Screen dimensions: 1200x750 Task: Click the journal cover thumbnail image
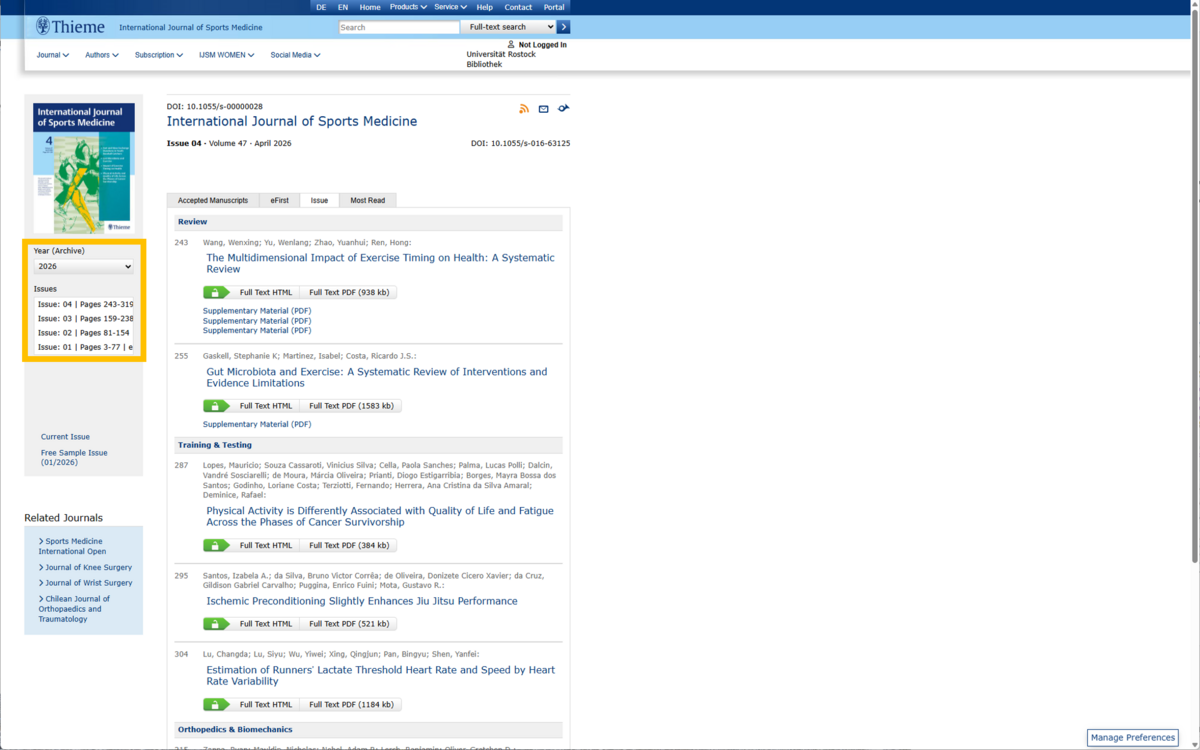click(83, 168)
